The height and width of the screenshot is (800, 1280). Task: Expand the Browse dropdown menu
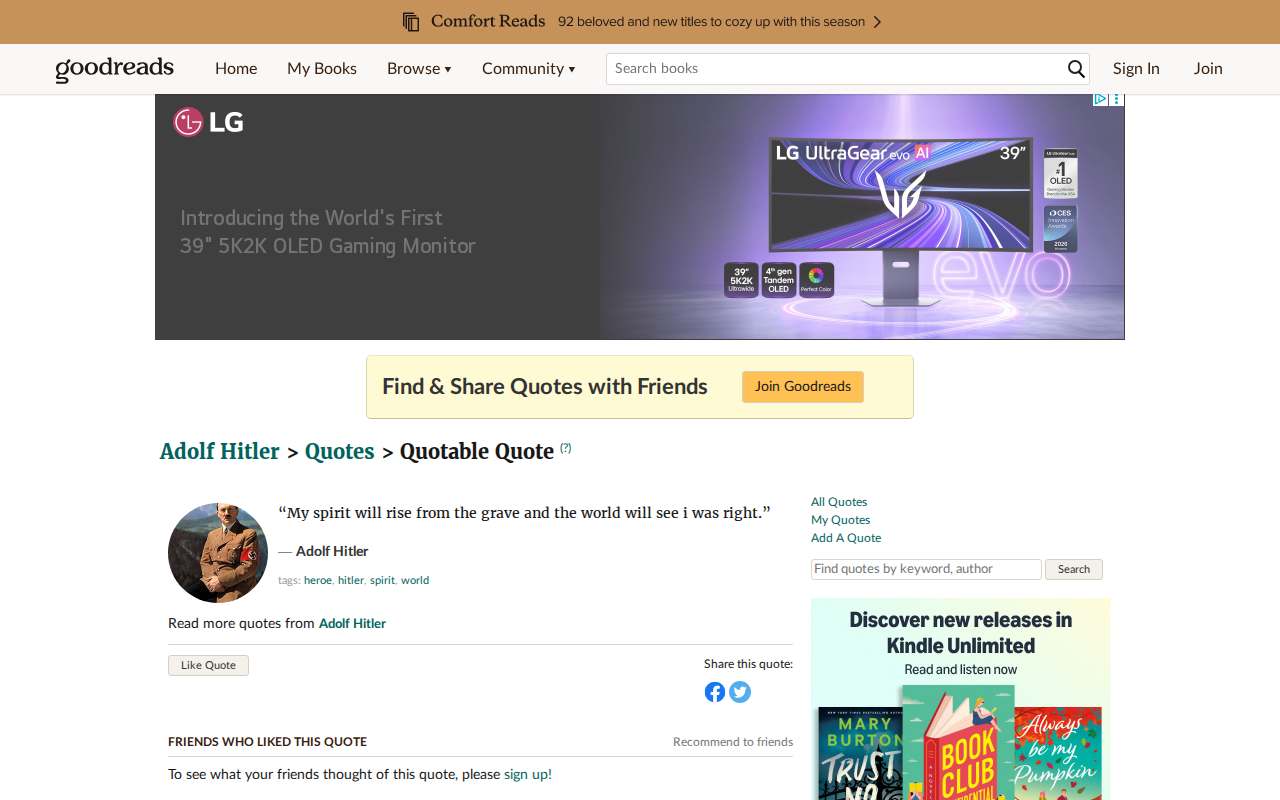click(x=419, y=69)
